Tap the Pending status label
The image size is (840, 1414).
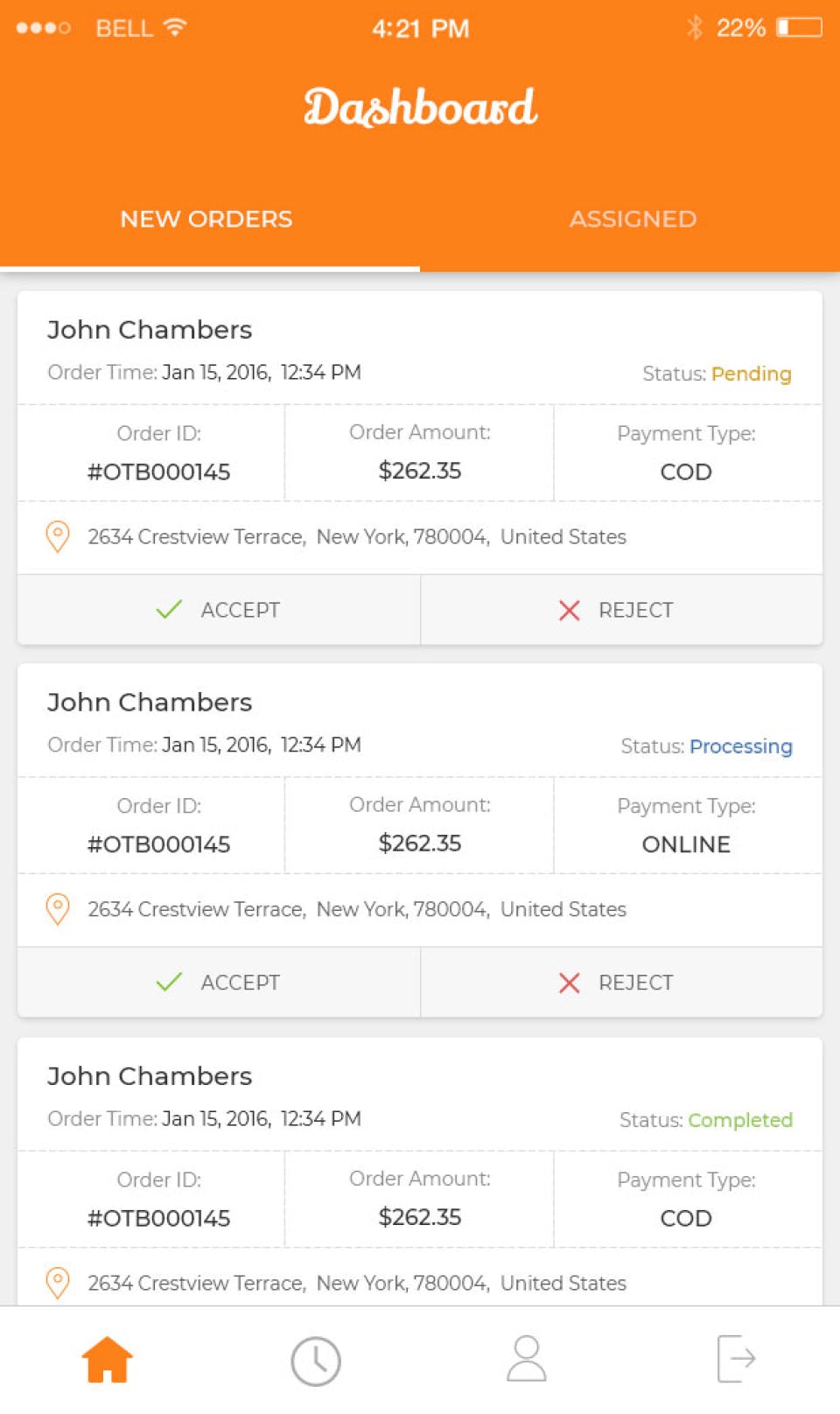point(751,374)
